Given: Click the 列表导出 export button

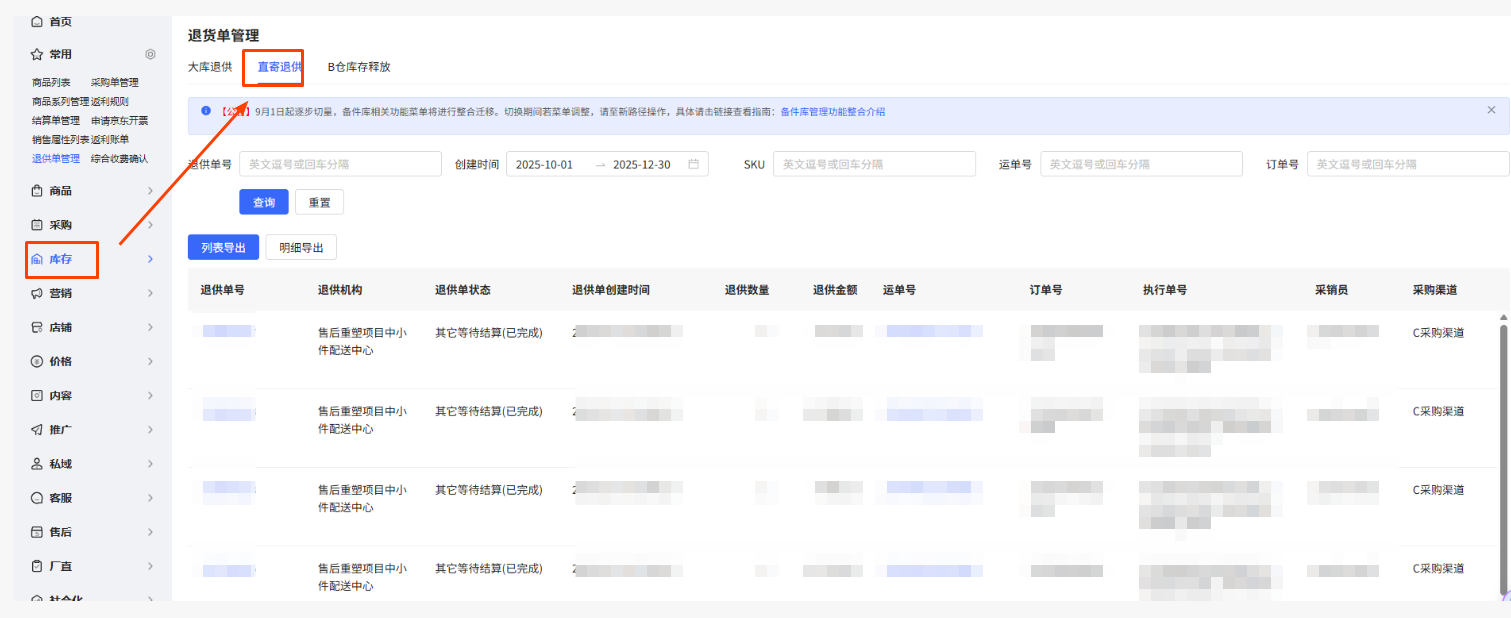Looking at the screenshot, I should [223, 247].
